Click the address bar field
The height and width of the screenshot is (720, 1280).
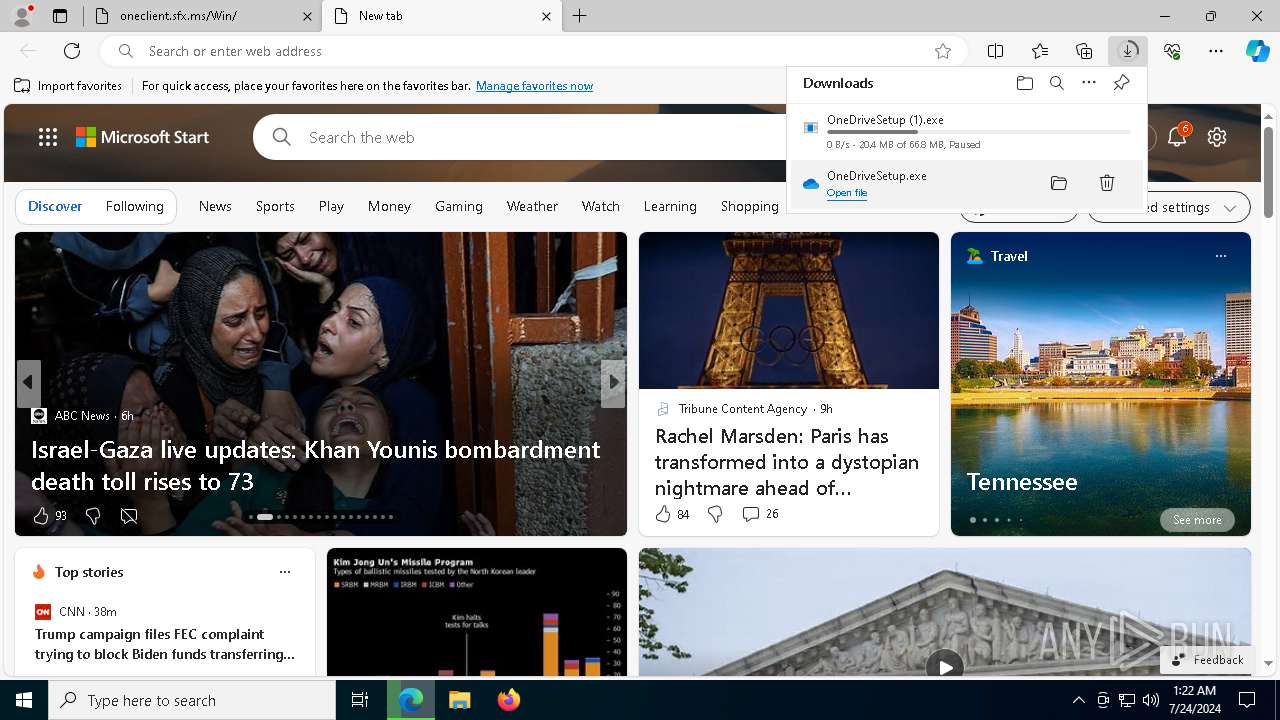point(534,51)
